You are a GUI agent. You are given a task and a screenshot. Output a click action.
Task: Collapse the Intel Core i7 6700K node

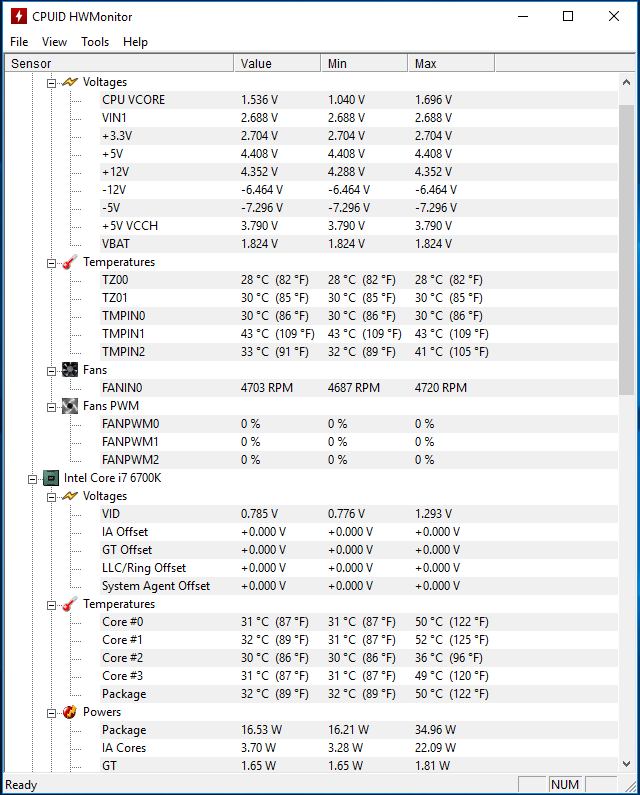[x=32, y=479]
